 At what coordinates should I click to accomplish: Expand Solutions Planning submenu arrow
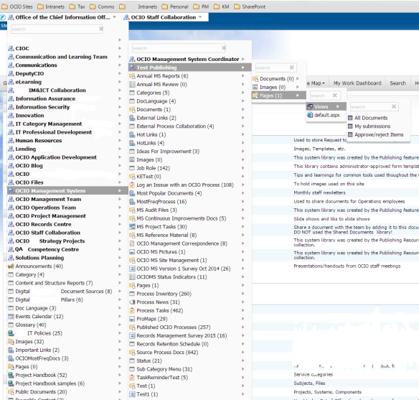click(x=119, y=258)
